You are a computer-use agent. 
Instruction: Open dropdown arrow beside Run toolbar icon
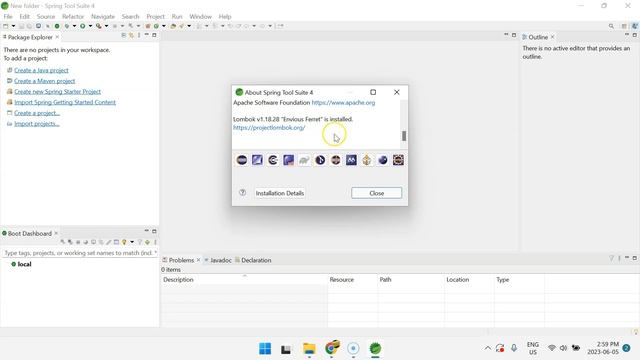point(90,26)
